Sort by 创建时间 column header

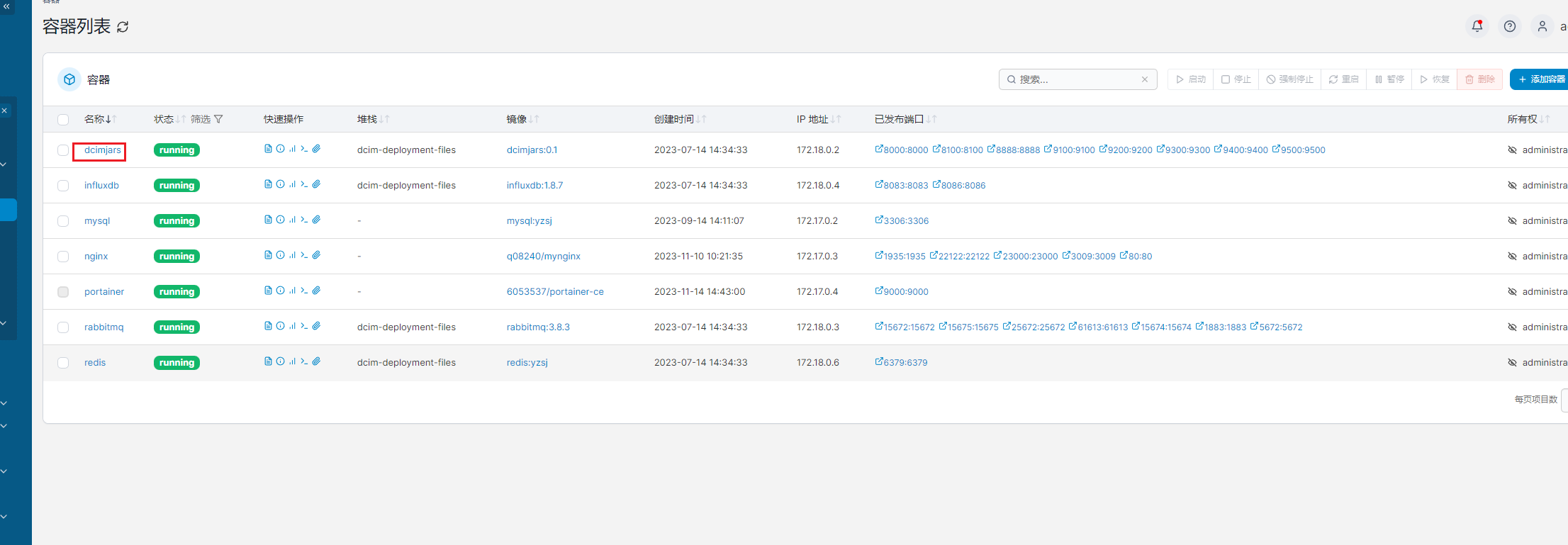(680, 119)
